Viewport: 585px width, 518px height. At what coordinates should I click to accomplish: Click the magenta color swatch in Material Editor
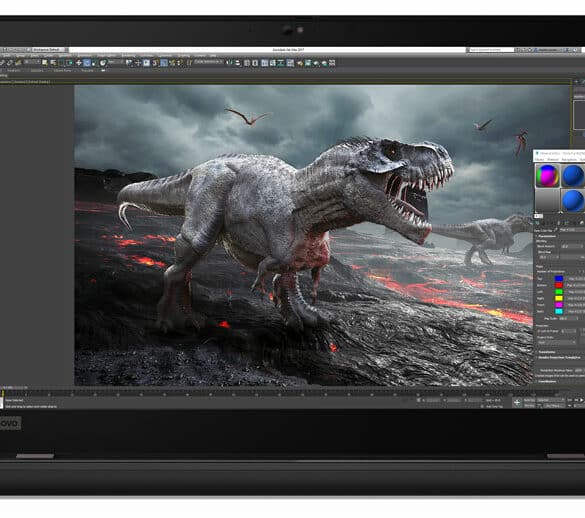click(559, 305)
